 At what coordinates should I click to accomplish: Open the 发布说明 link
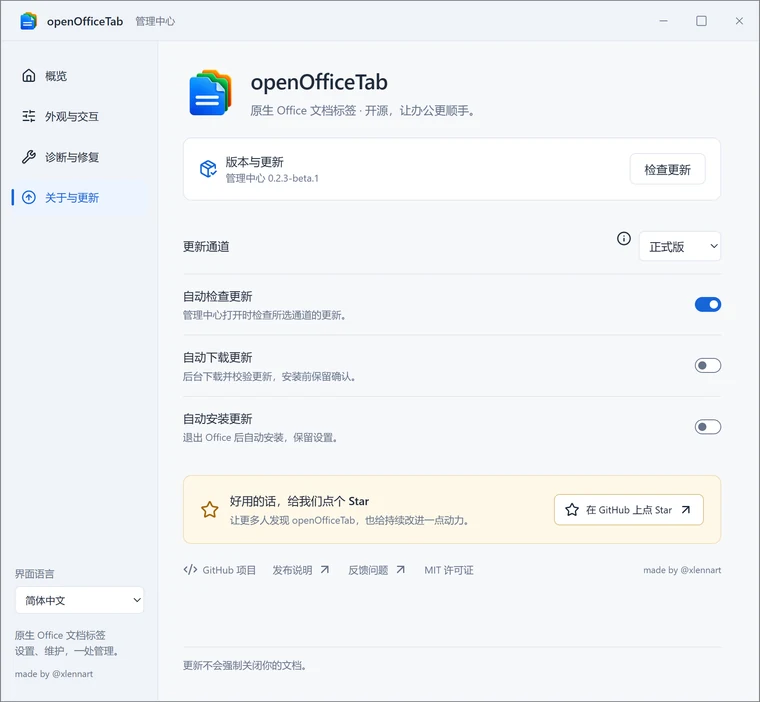(x=301, y=570)
